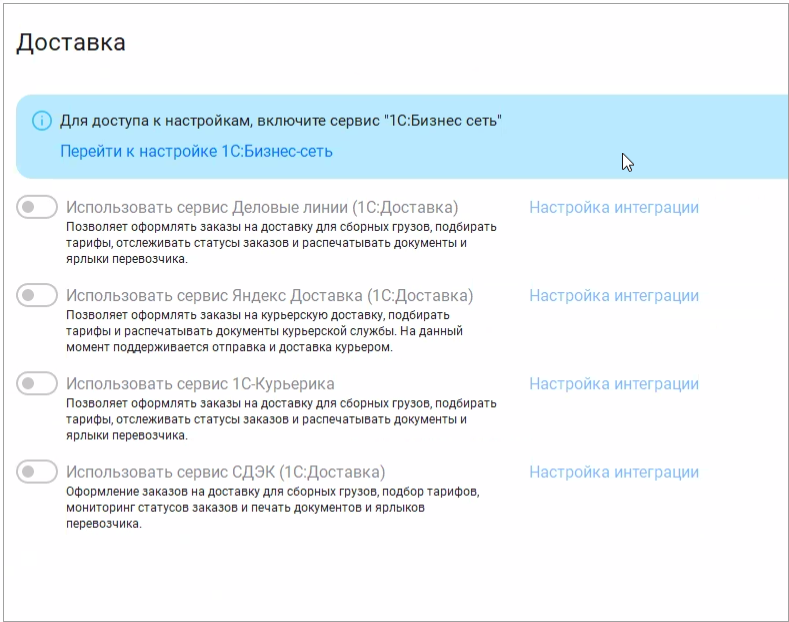Click the Деловые линии description paragraph

[x=281, y=243]
